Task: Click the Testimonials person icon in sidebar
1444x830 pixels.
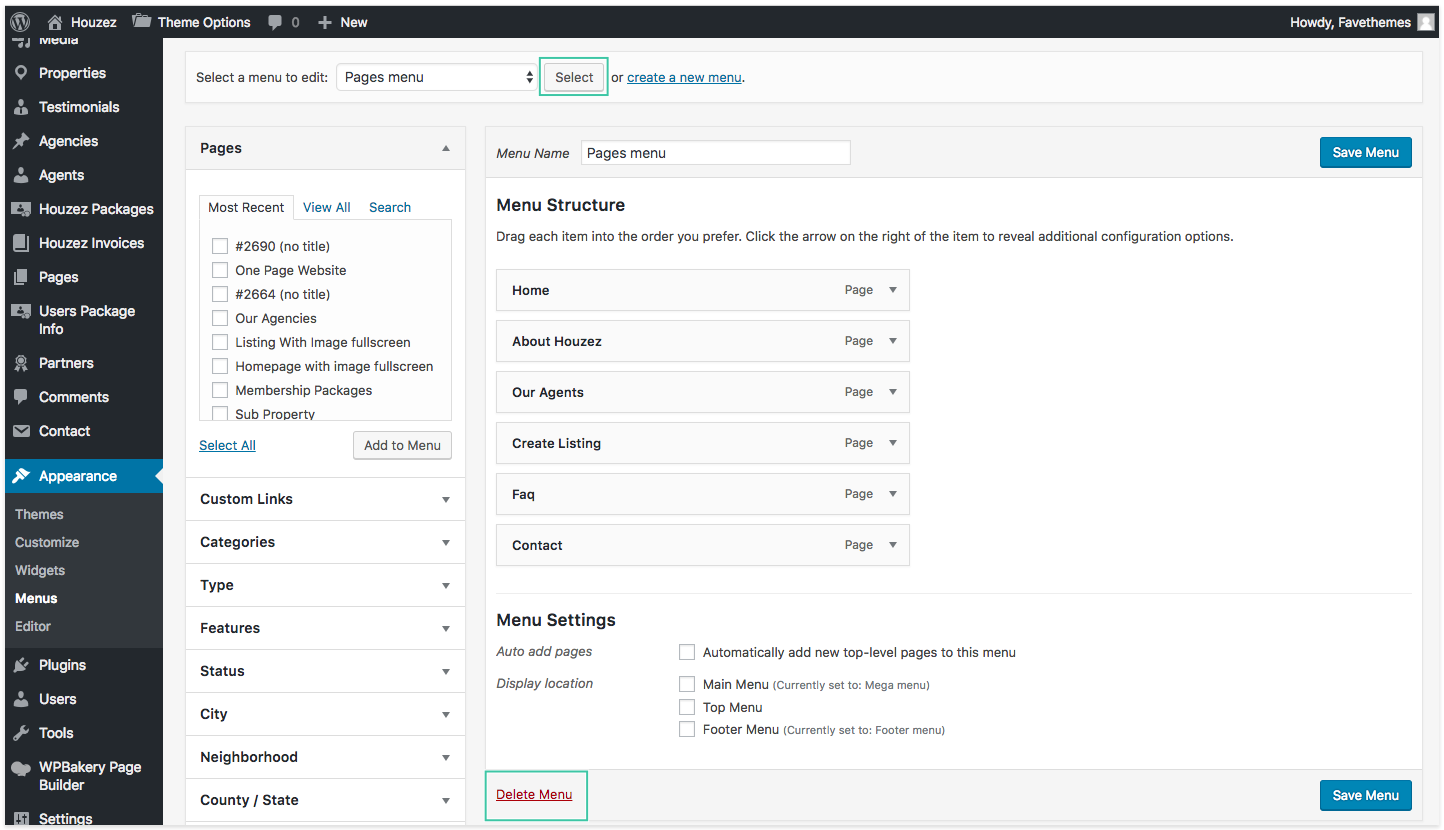Action: (x=21, y=107)
